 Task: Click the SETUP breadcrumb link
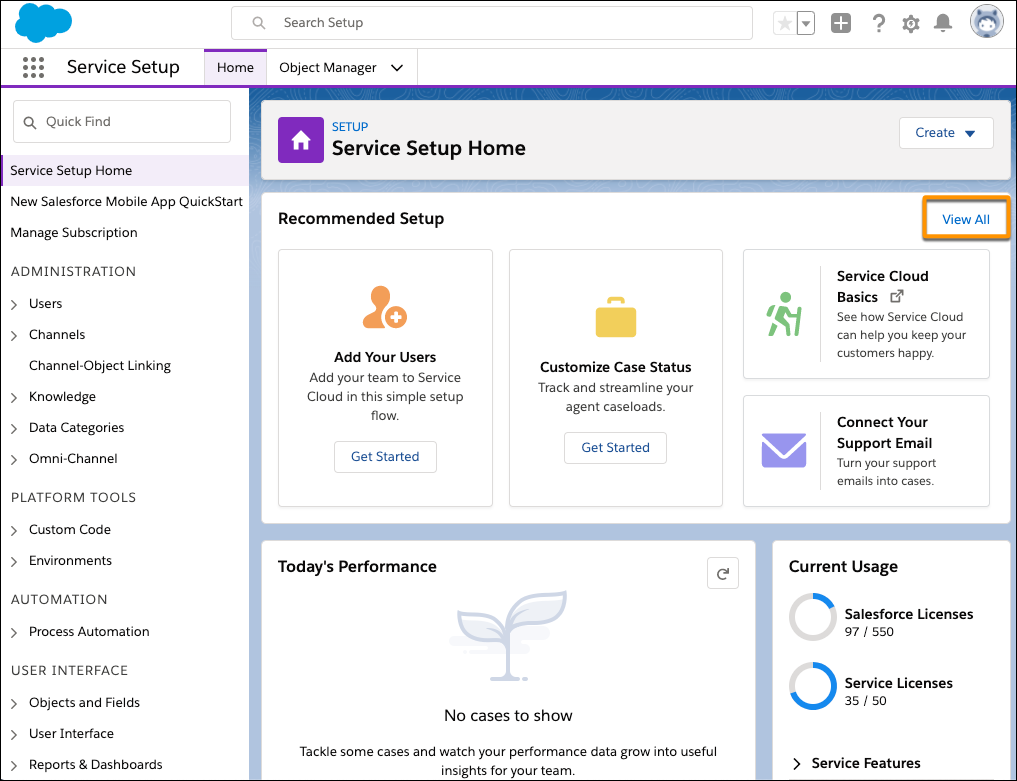coord(350,126)
